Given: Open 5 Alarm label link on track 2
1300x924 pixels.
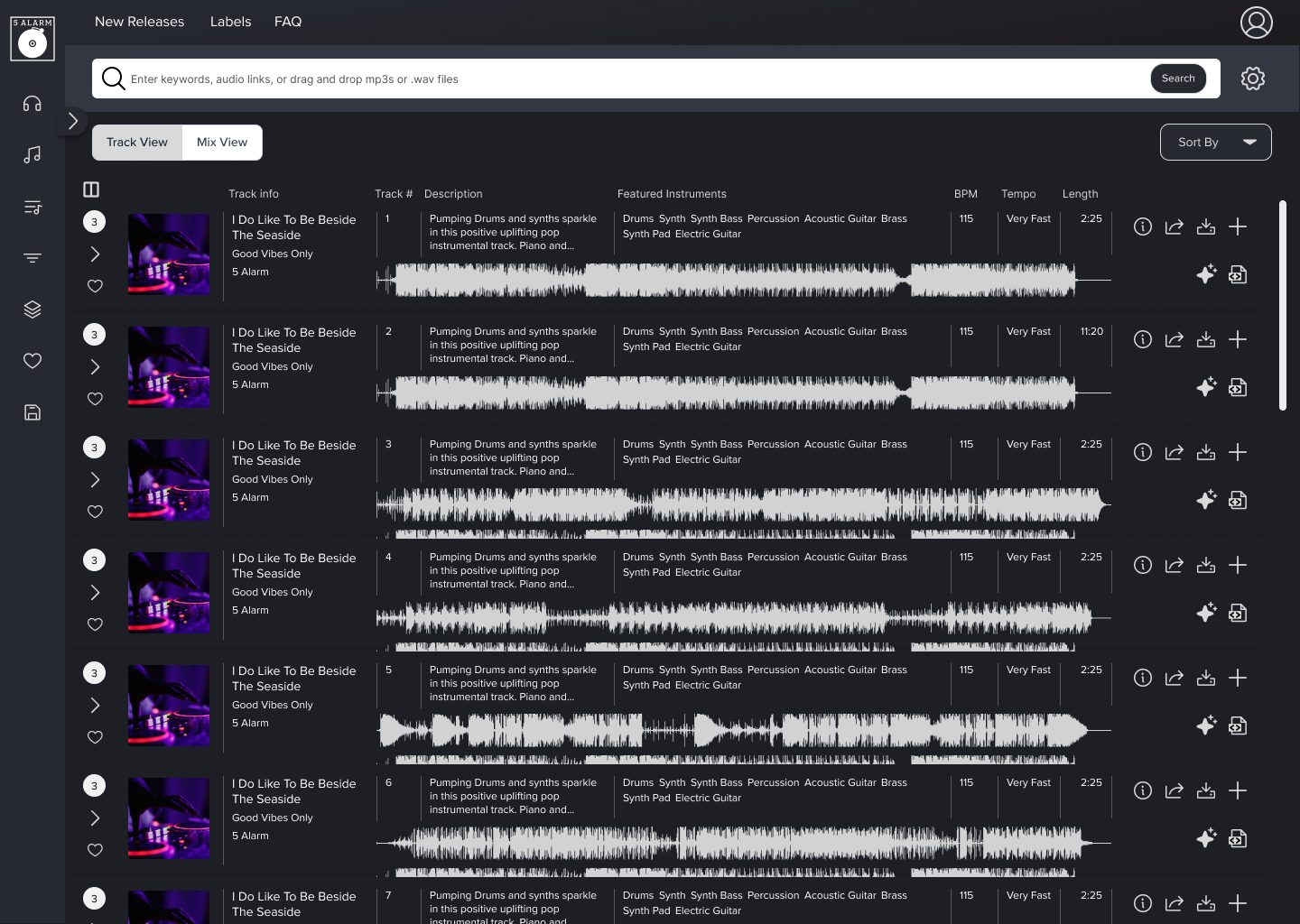Looking at the screenshot, I should pyautogui.click(x=250, y=384).
